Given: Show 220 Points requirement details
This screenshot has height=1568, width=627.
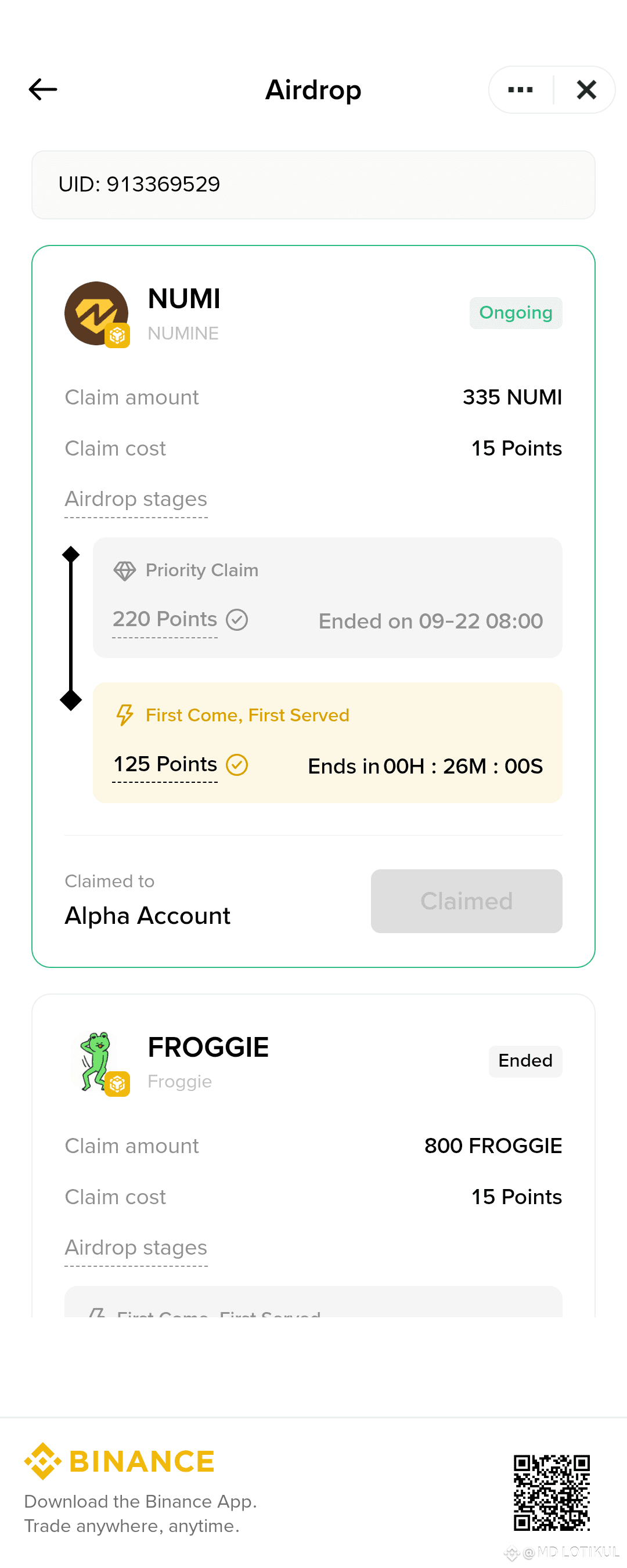Looking at the screenshot, I should pos(164,619).
